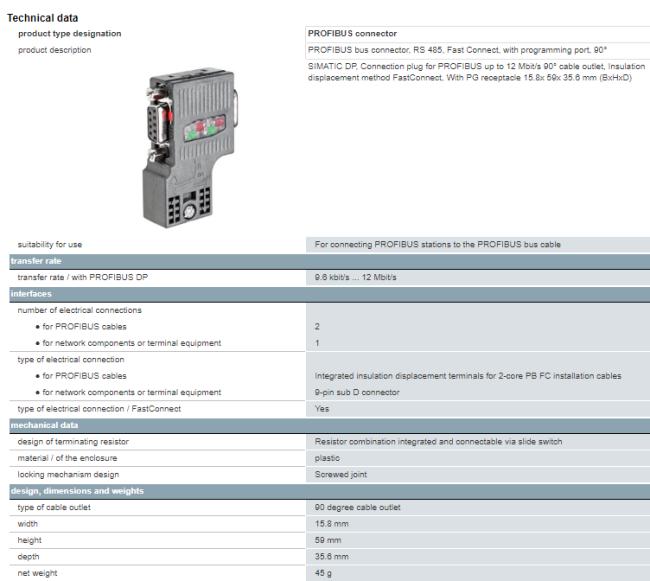This screenshot has width=650, height=581.
Task: Collapse design, dimensions and weights section
Action: pos(77,490)
